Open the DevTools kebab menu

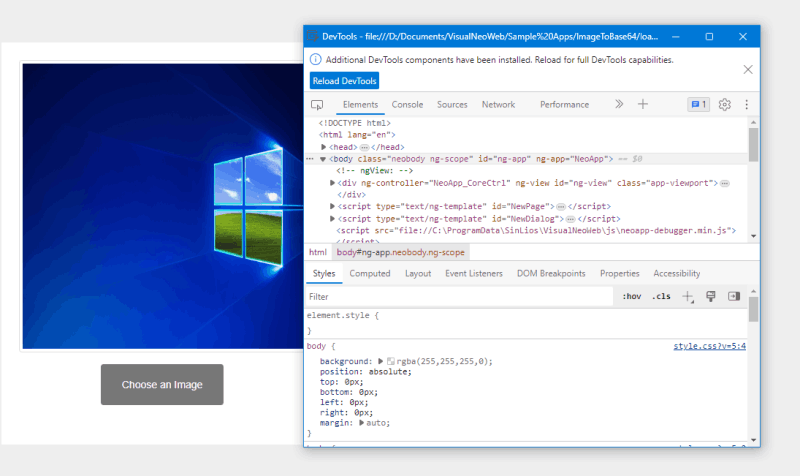click(746, 104)
